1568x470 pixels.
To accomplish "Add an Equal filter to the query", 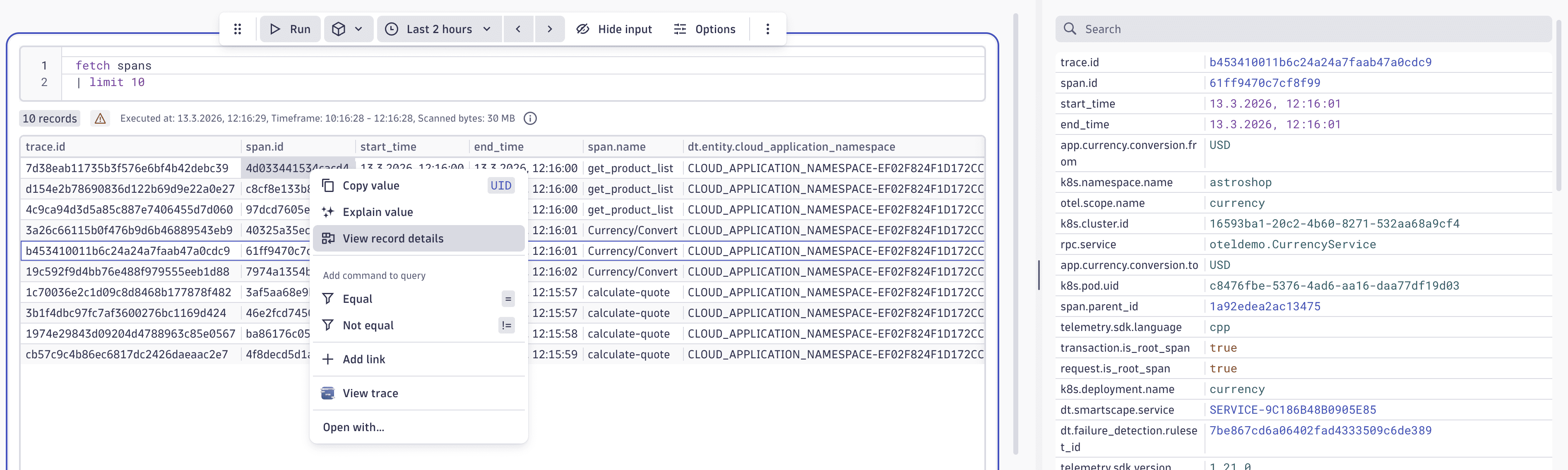I will (357, 299).
